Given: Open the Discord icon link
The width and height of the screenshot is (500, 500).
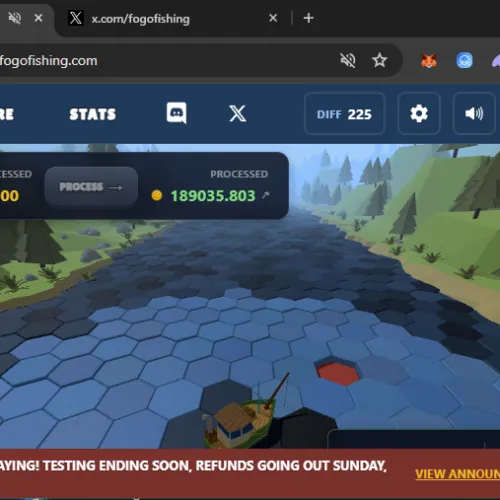Looking at the screenshot, I should [176, 113].
